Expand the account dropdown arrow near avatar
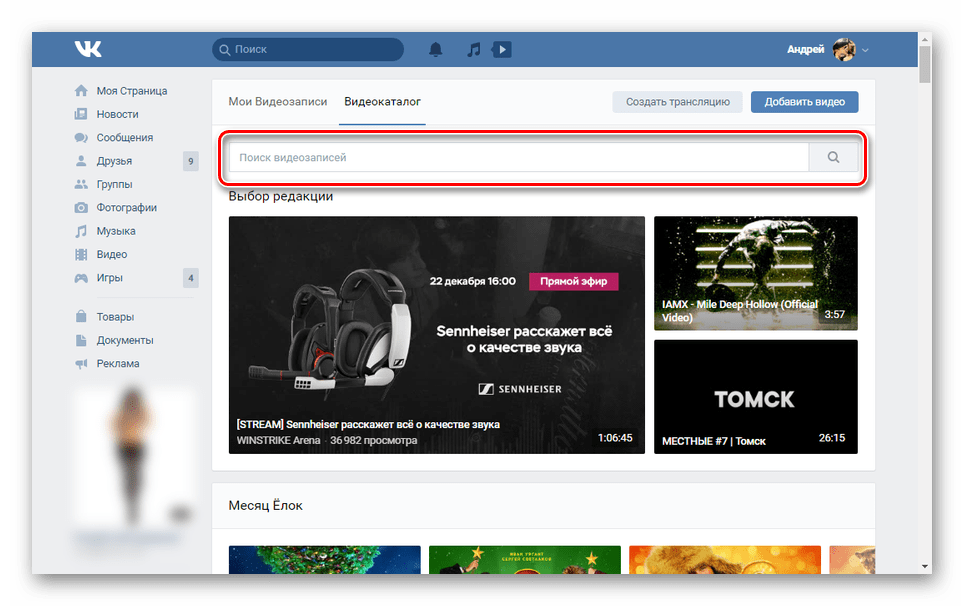 [865, 50]
